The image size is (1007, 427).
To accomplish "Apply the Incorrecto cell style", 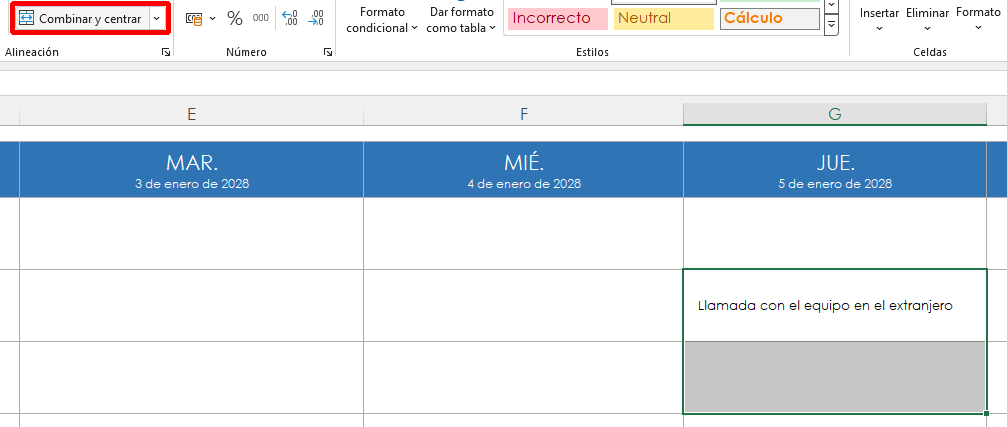I will (x=557, y=19).
